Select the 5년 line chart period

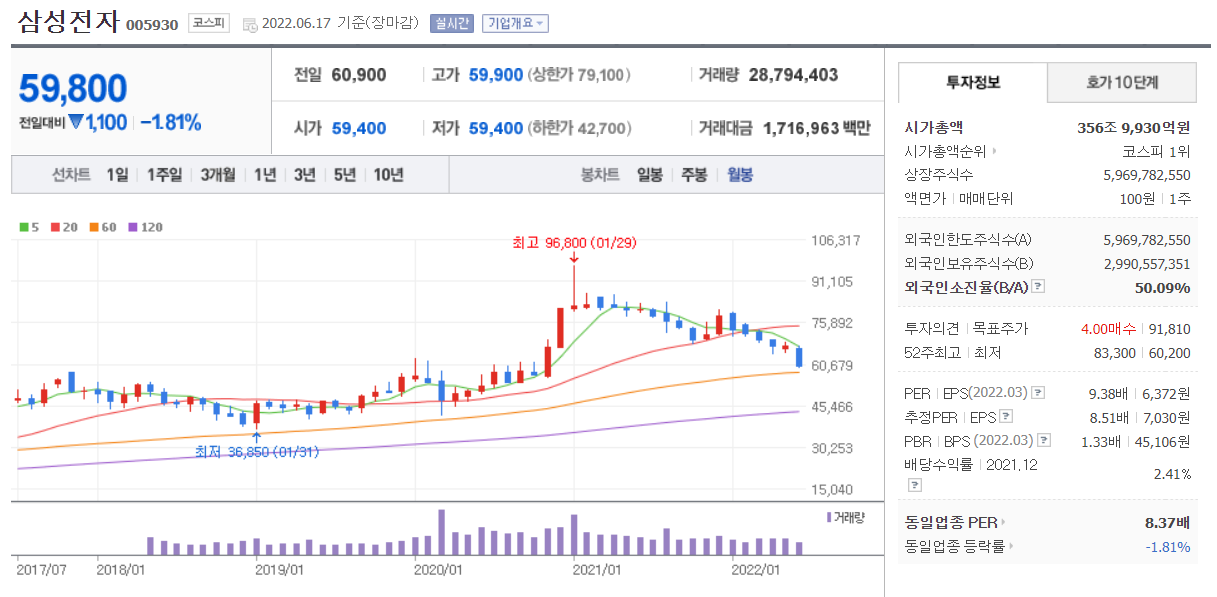(x=345, y=175)
